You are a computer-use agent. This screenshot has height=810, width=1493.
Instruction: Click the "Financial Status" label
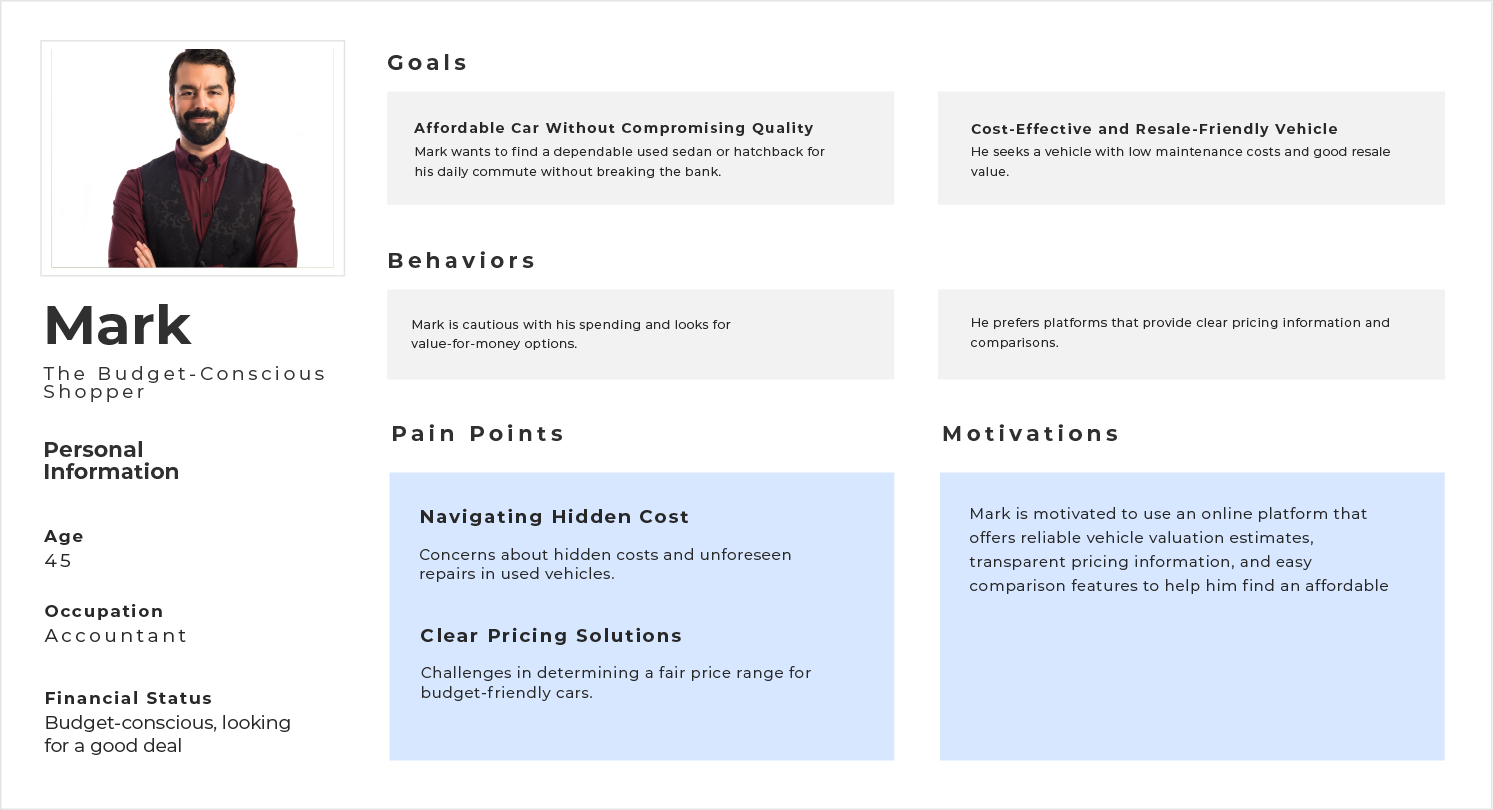128,698
